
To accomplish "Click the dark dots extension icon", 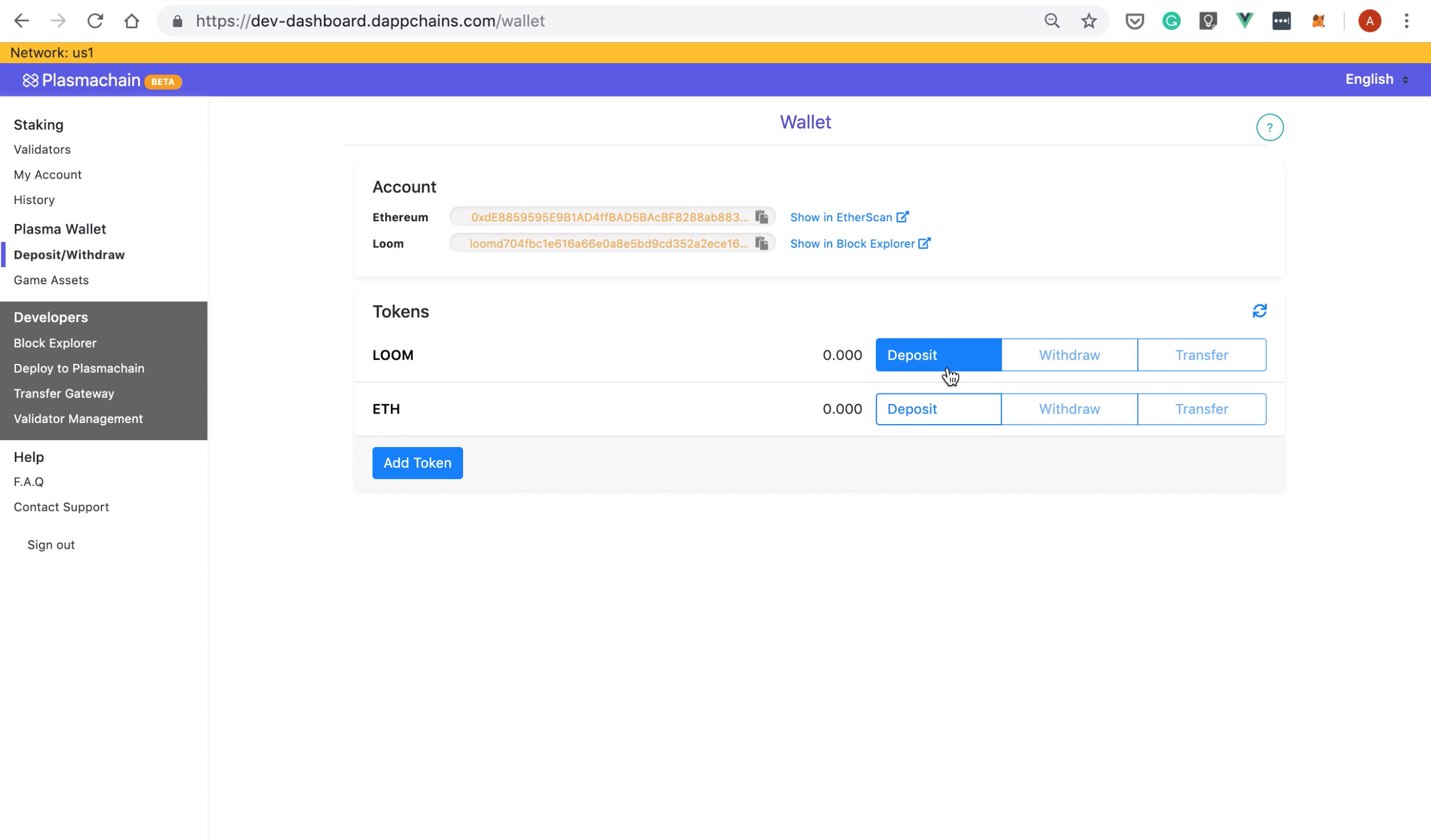I will pyautogui.click(x=1281, y=21).
